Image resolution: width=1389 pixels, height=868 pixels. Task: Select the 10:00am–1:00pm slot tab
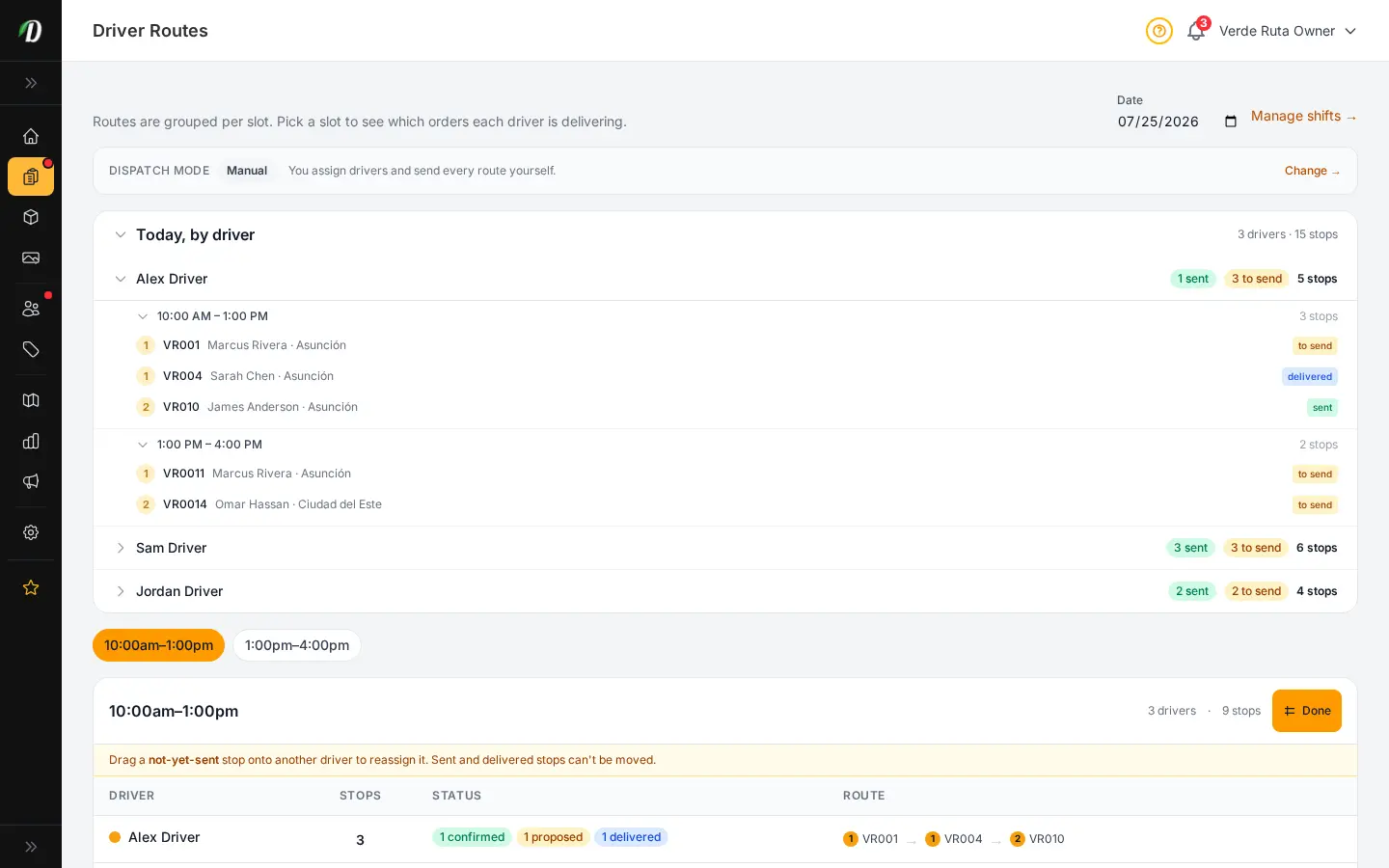point(158,645)
